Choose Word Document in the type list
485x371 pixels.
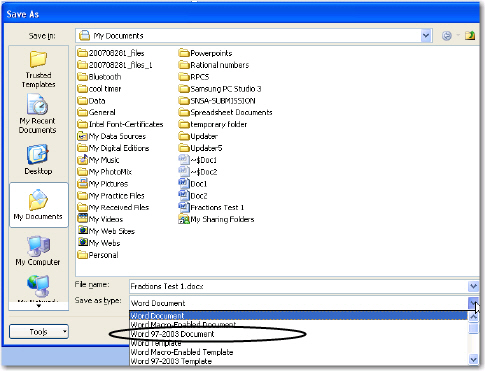coord(298,315)
